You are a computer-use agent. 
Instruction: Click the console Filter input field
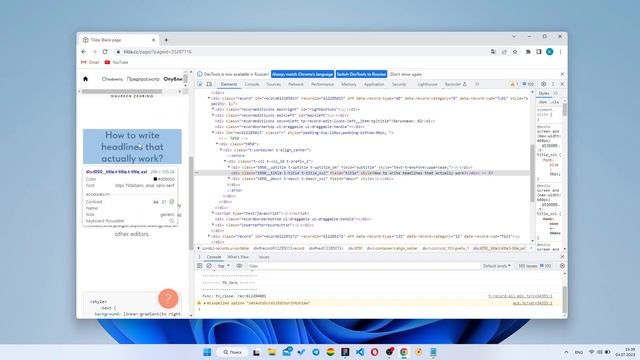point(363,266)
